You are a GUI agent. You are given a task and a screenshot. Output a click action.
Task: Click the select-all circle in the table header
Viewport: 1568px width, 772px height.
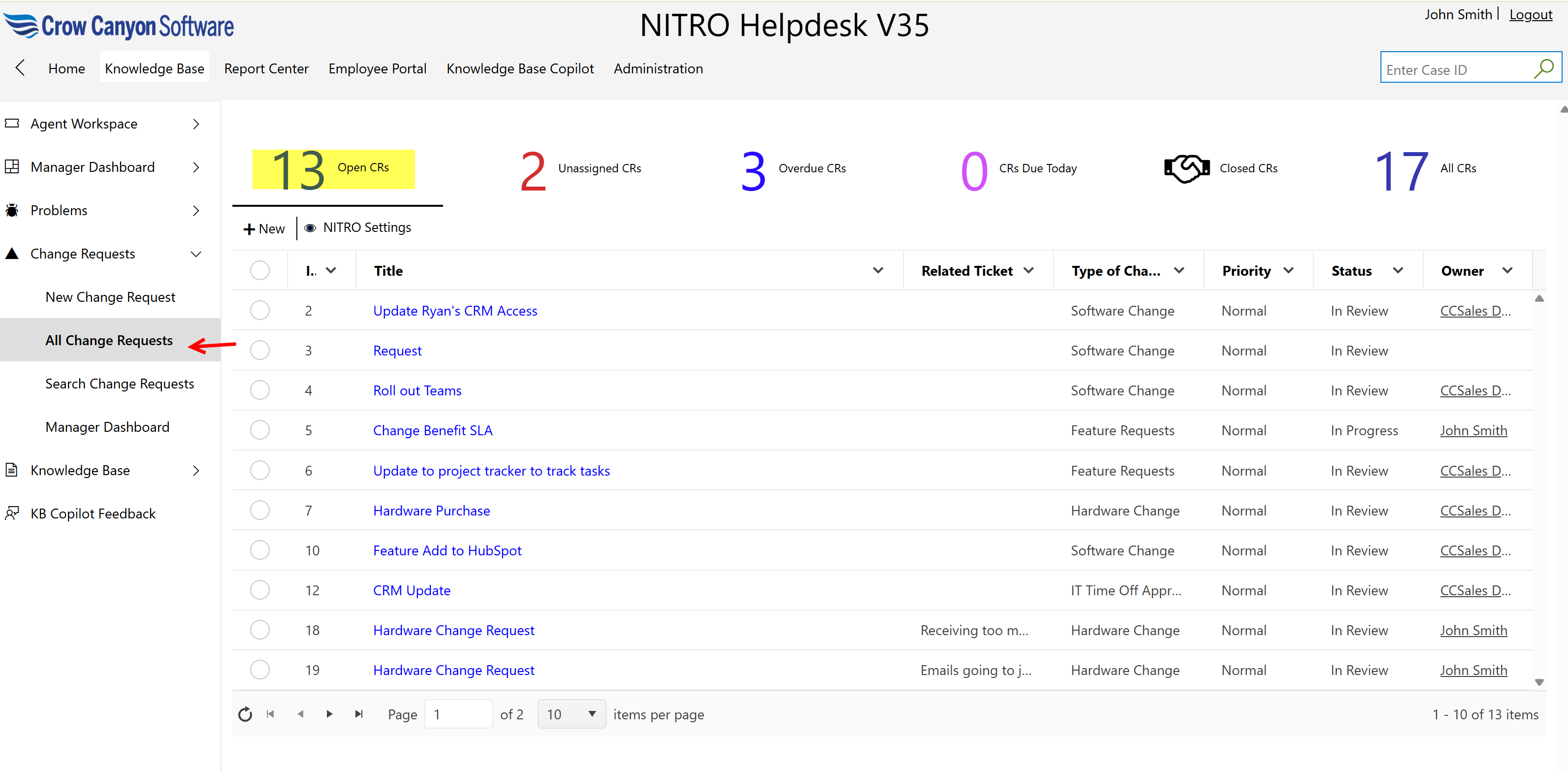(260, 270)
